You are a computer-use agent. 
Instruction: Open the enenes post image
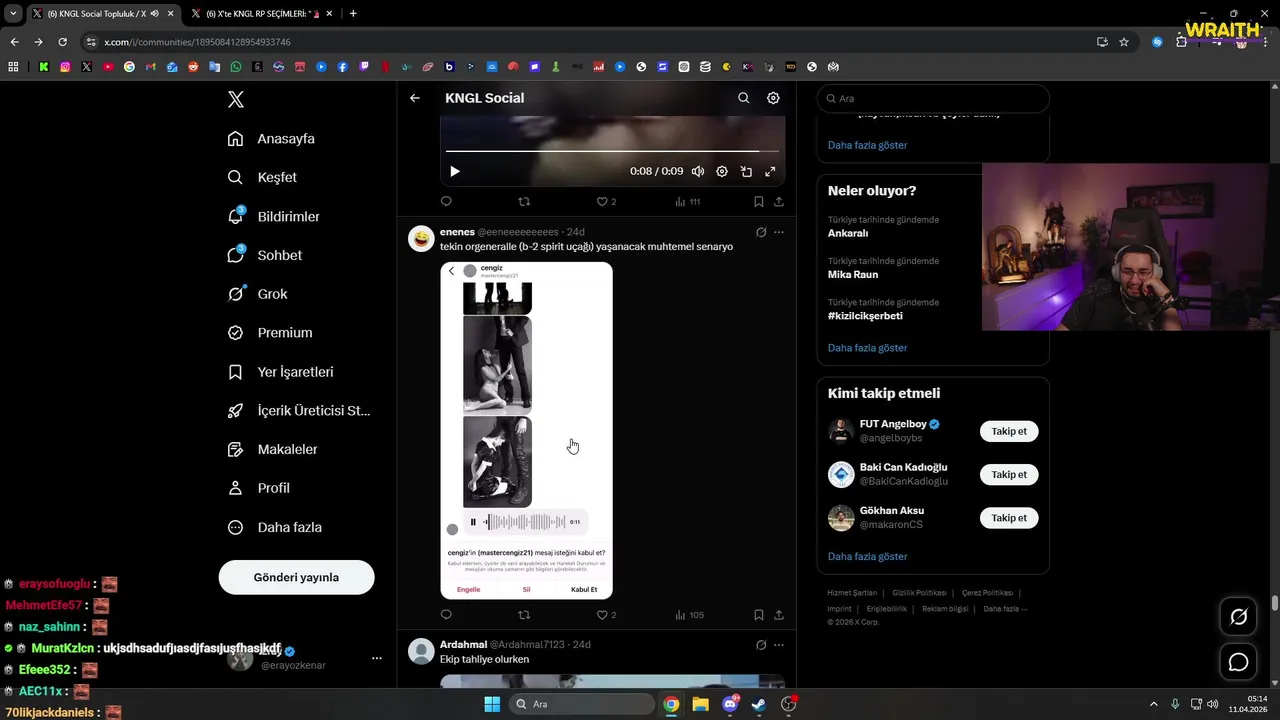pyautogui.click(x=526, y=430)
